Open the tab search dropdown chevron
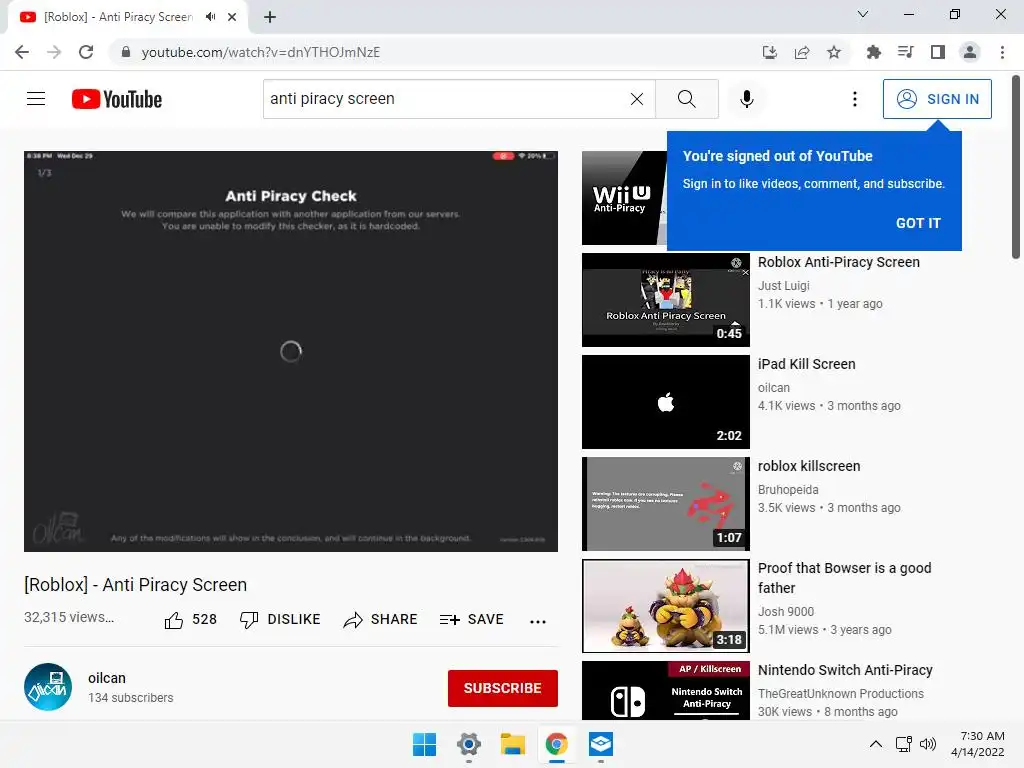The image size is (1024, 768). point(863,14)
